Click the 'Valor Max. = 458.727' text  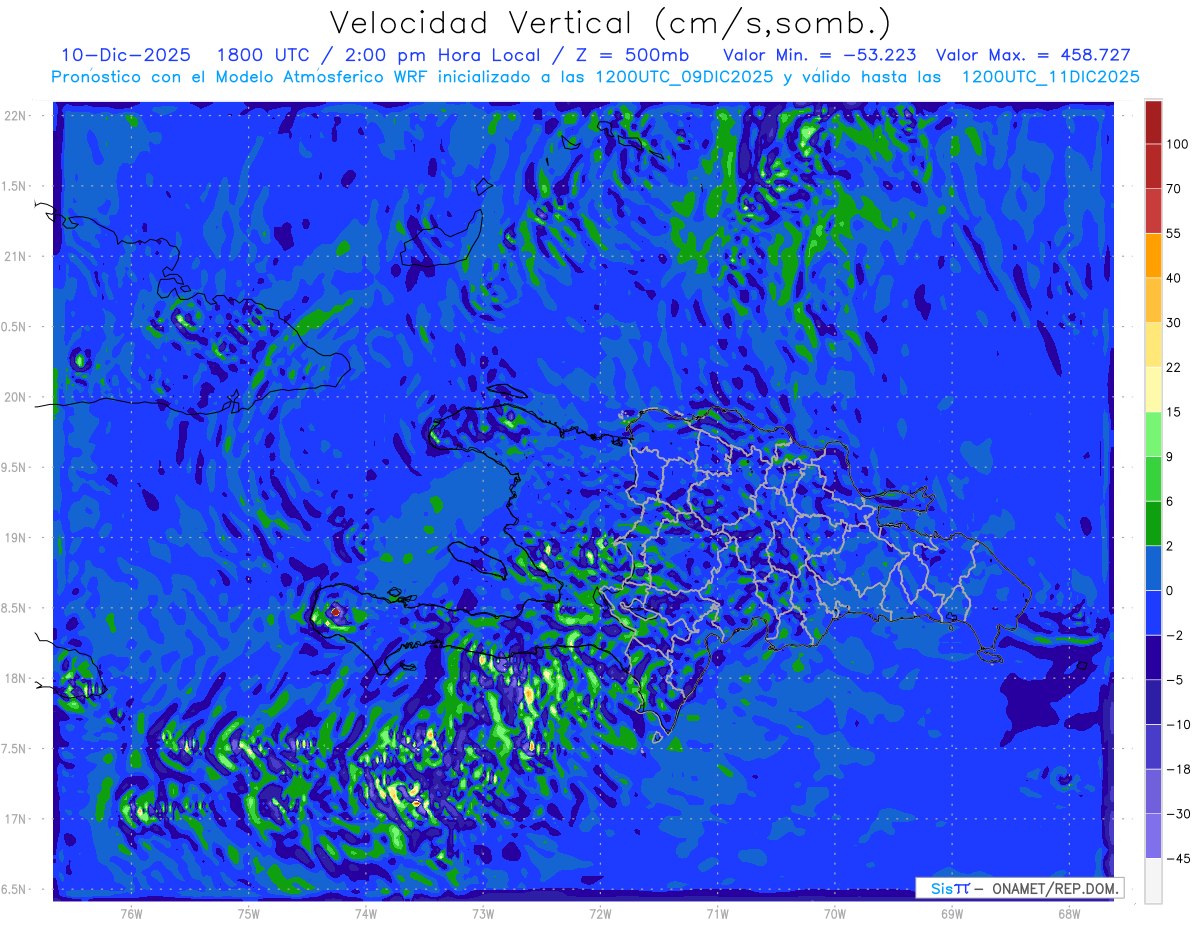1033,55
